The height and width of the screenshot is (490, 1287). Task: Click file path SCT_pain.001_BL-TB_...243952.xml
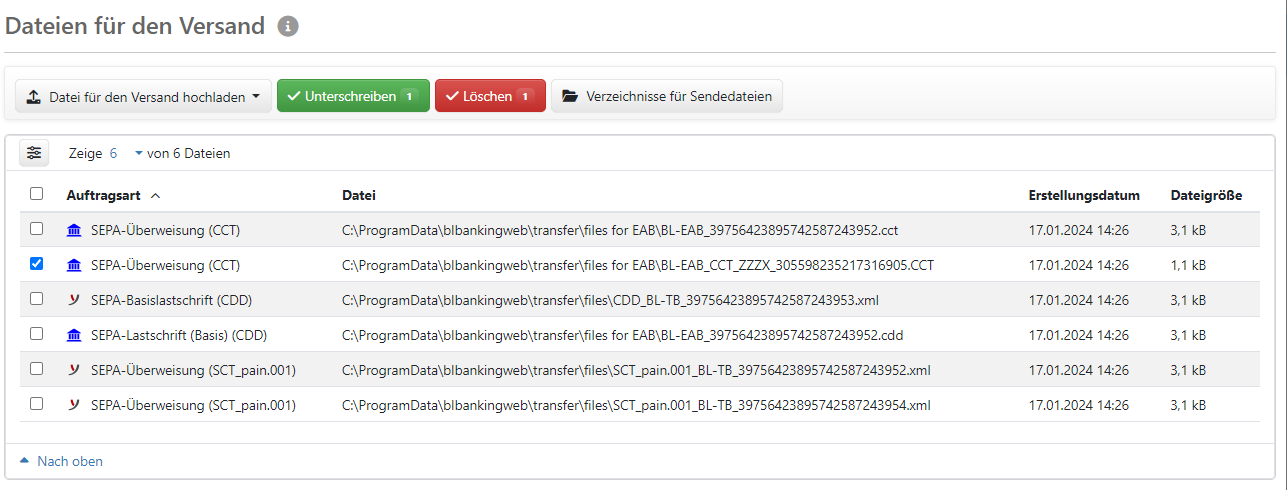tap(636, 370)
